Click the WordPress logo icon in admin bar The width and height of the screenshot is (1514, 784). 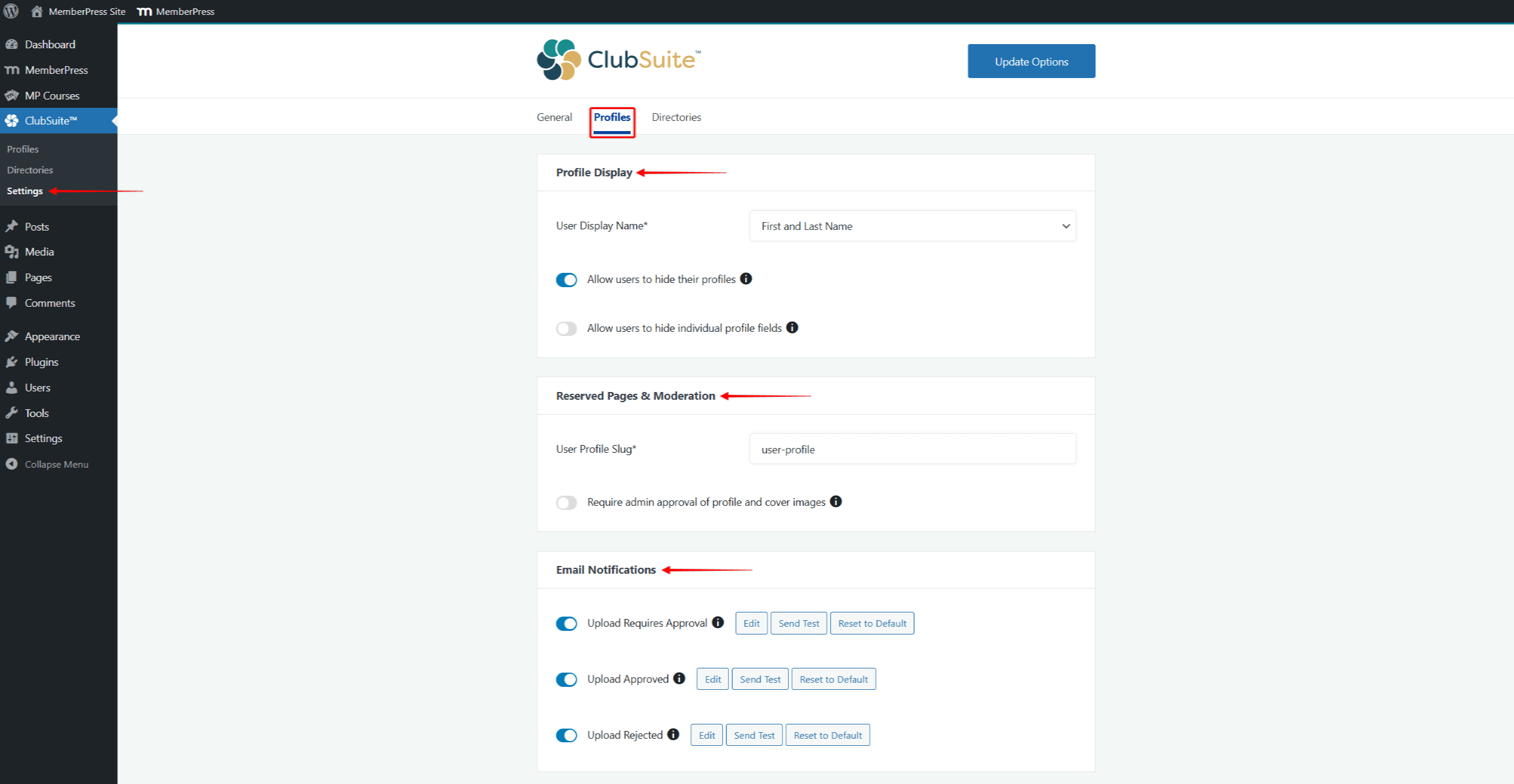[x=11, y=11]
